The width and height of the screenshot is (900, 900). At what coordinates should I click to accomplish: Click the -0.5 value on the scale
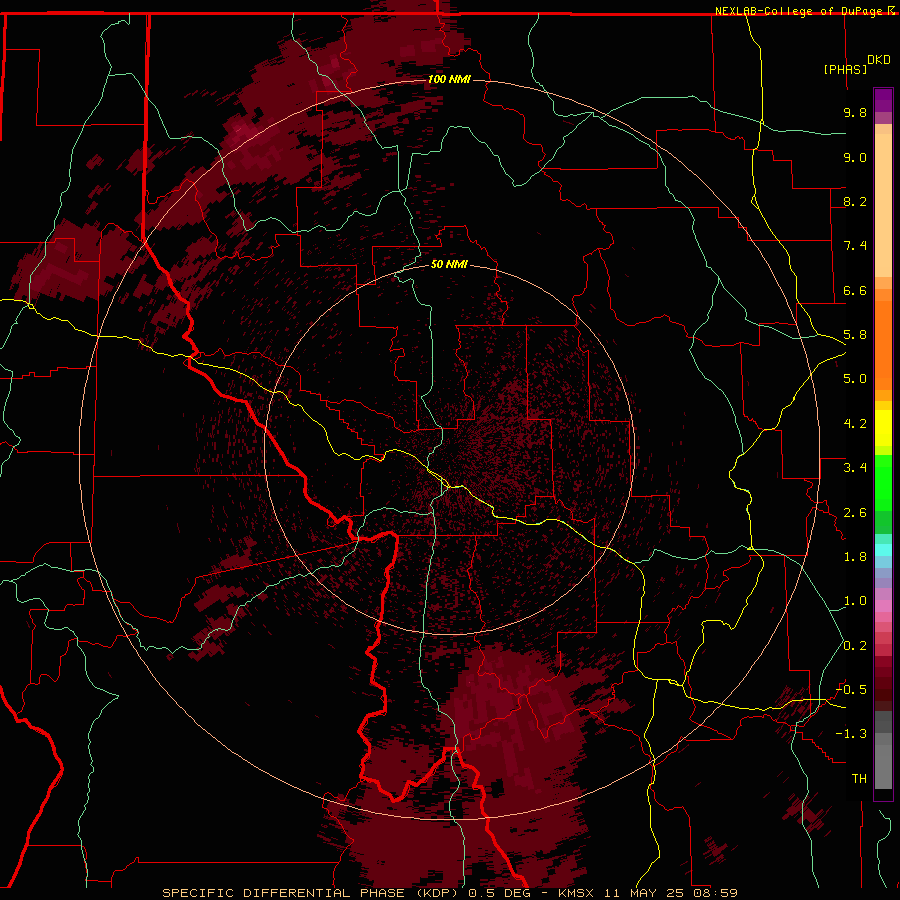tap(851, 690)
